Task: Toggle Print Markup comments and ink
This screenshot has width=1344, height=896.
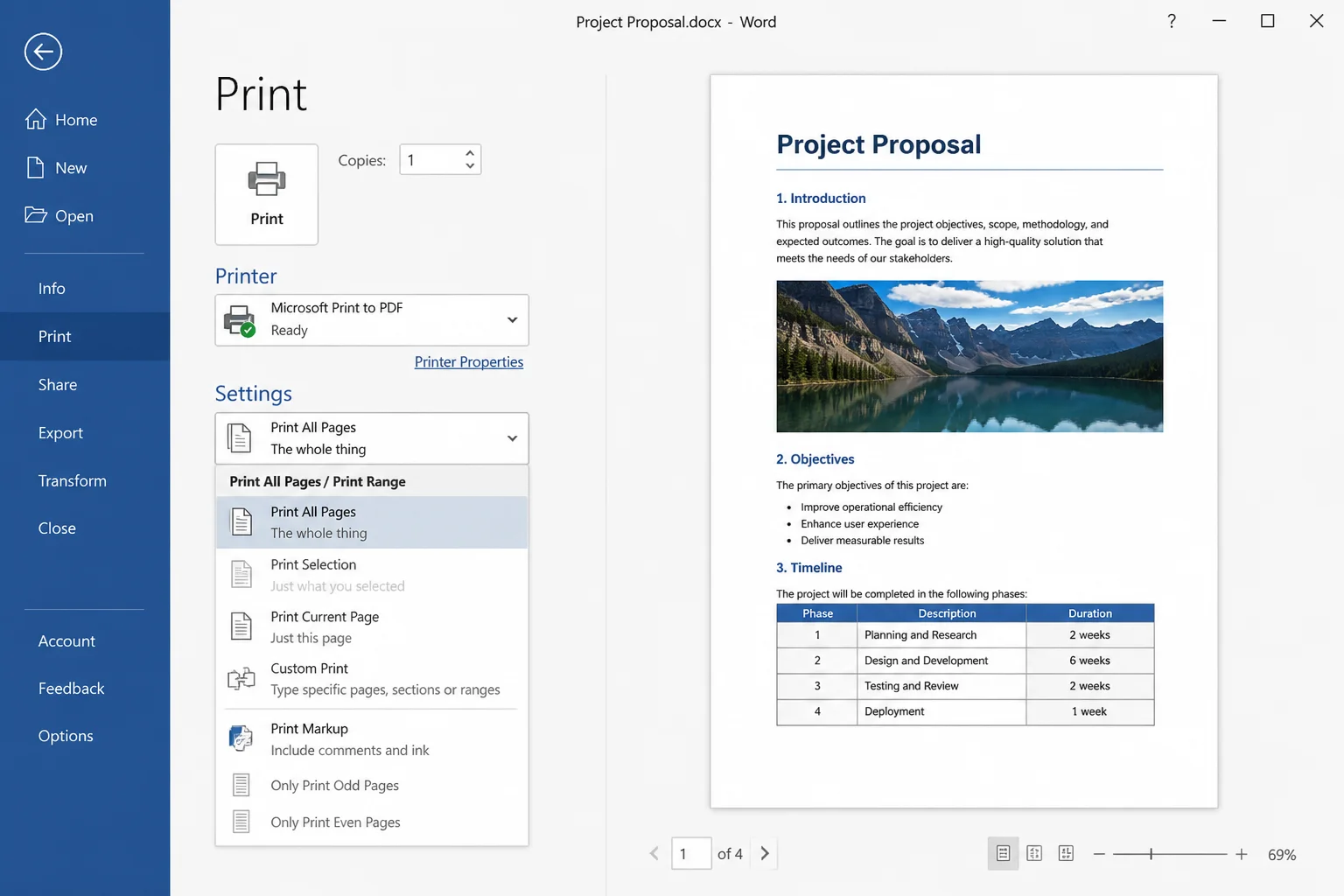Action: tap(372, 738)
